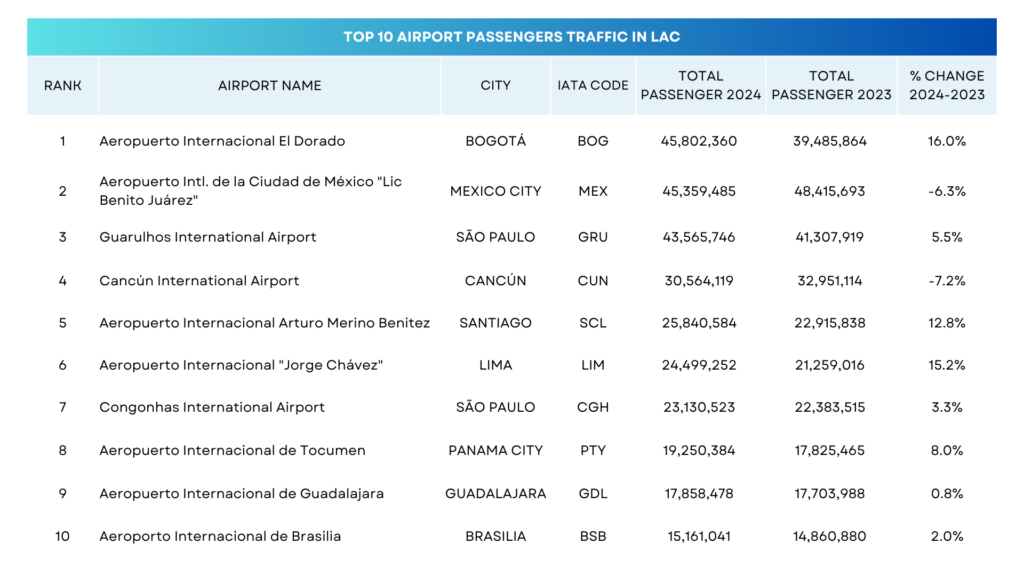1024x576 pixels.
Task: Click the RANK column header
Action: pyautogui.click(x=62, y=85)
